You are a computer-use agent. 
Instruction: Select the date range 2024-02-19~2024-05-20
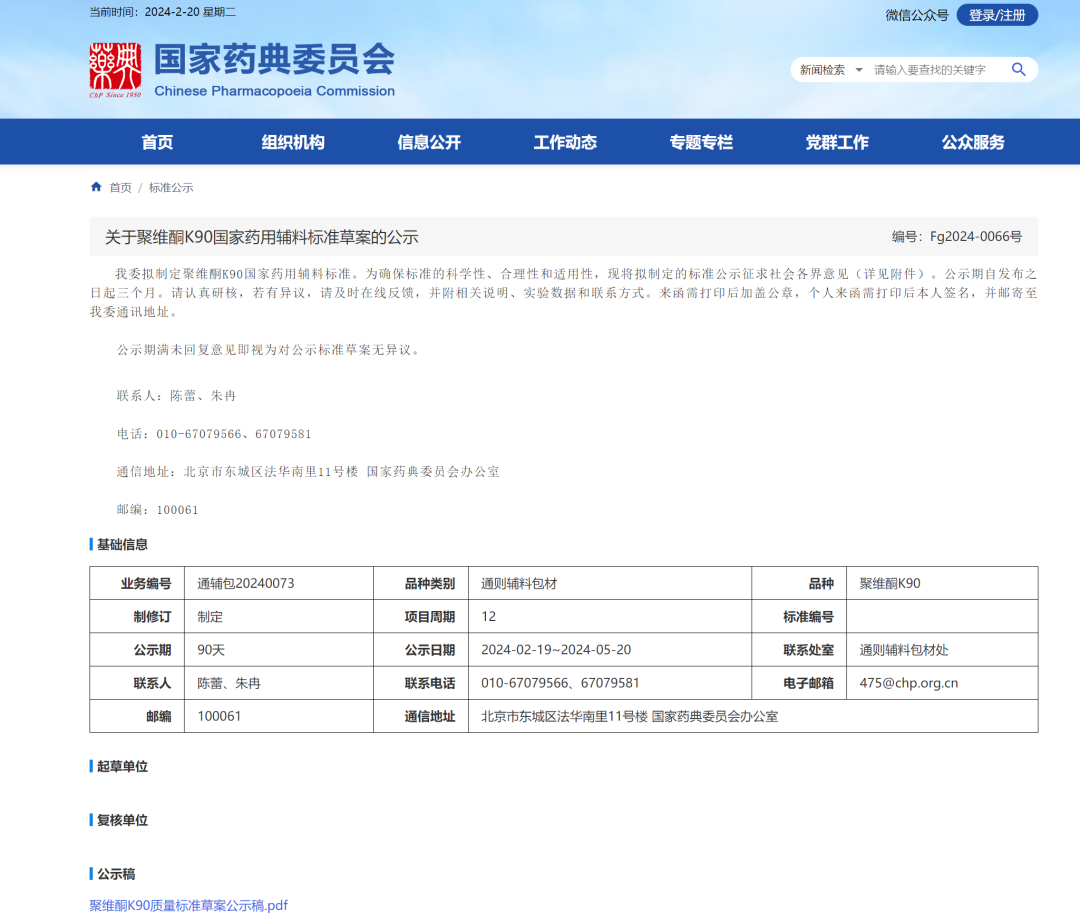[x=556, y=650]
